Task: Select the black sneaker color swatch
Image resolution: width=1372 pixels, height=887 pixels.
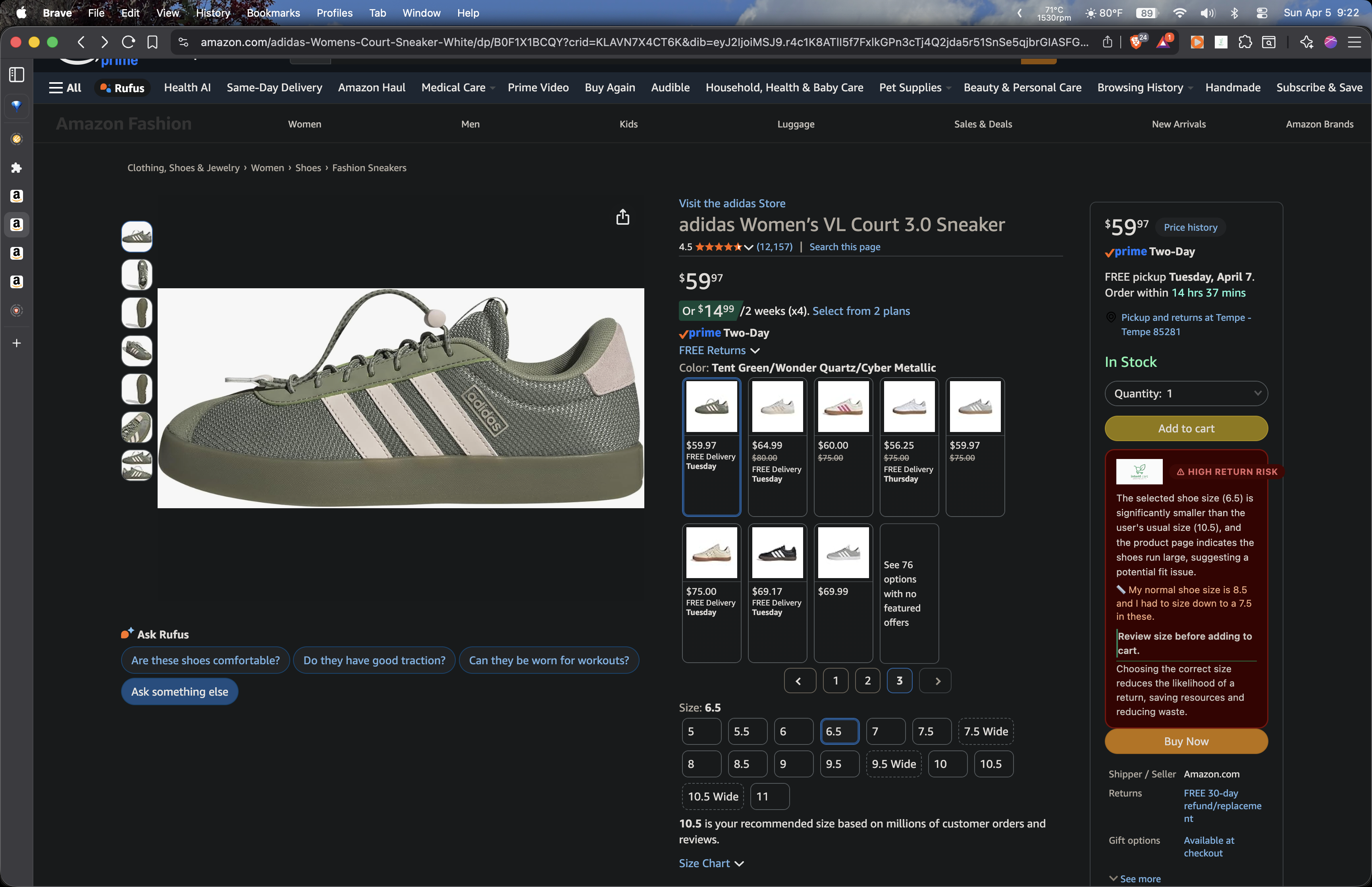Action: coord(777,553)
